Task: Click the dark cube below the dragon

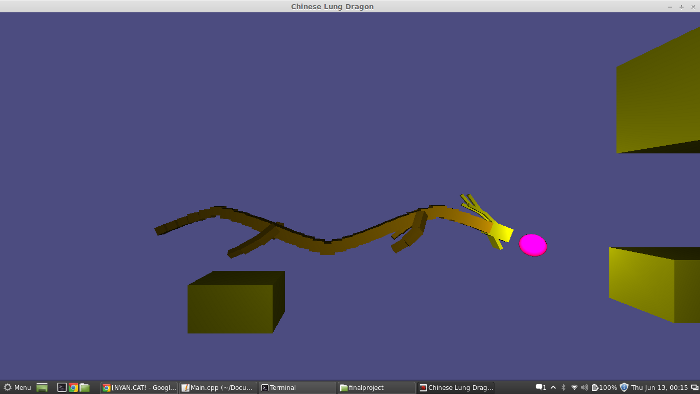Action: tap(236, 302)
